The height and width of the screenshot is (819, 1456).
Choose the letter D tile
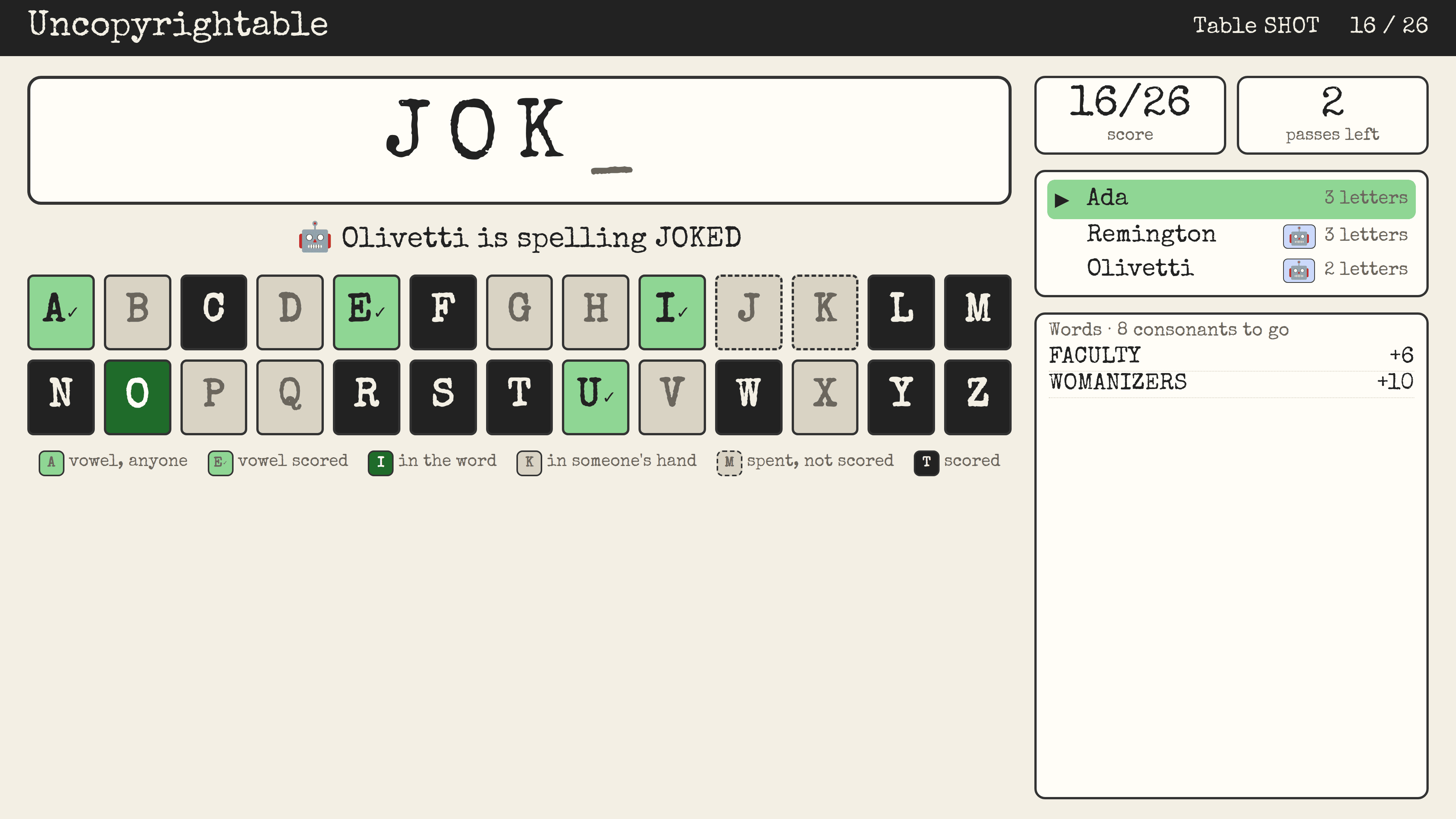290,312
